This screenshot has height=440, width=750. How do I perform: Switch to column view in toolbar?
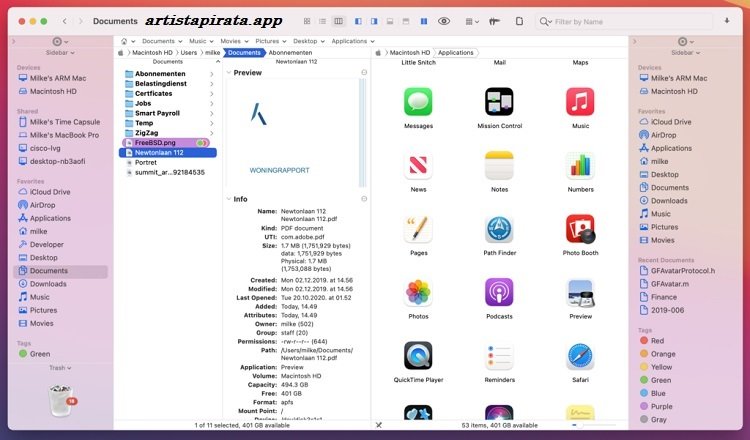click(338, 21)
